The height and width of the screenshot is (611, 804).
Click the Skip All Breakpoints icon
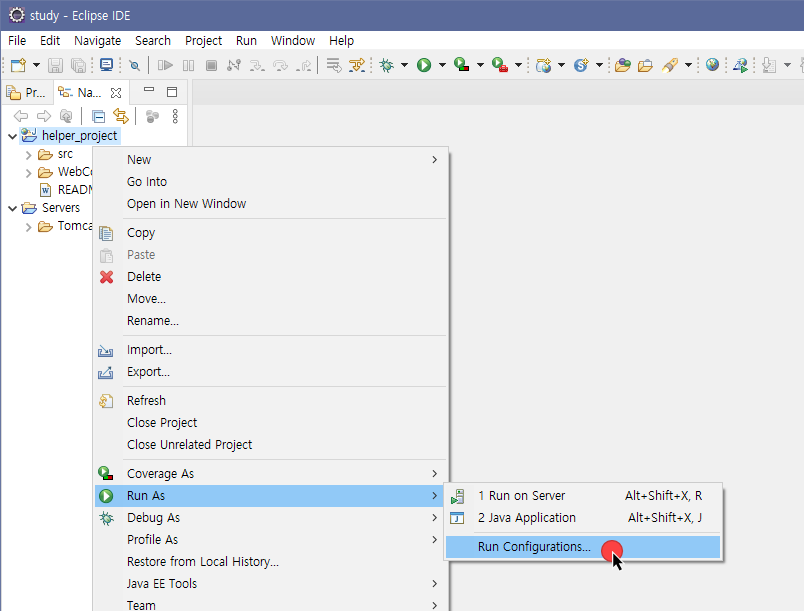(134, 65)
